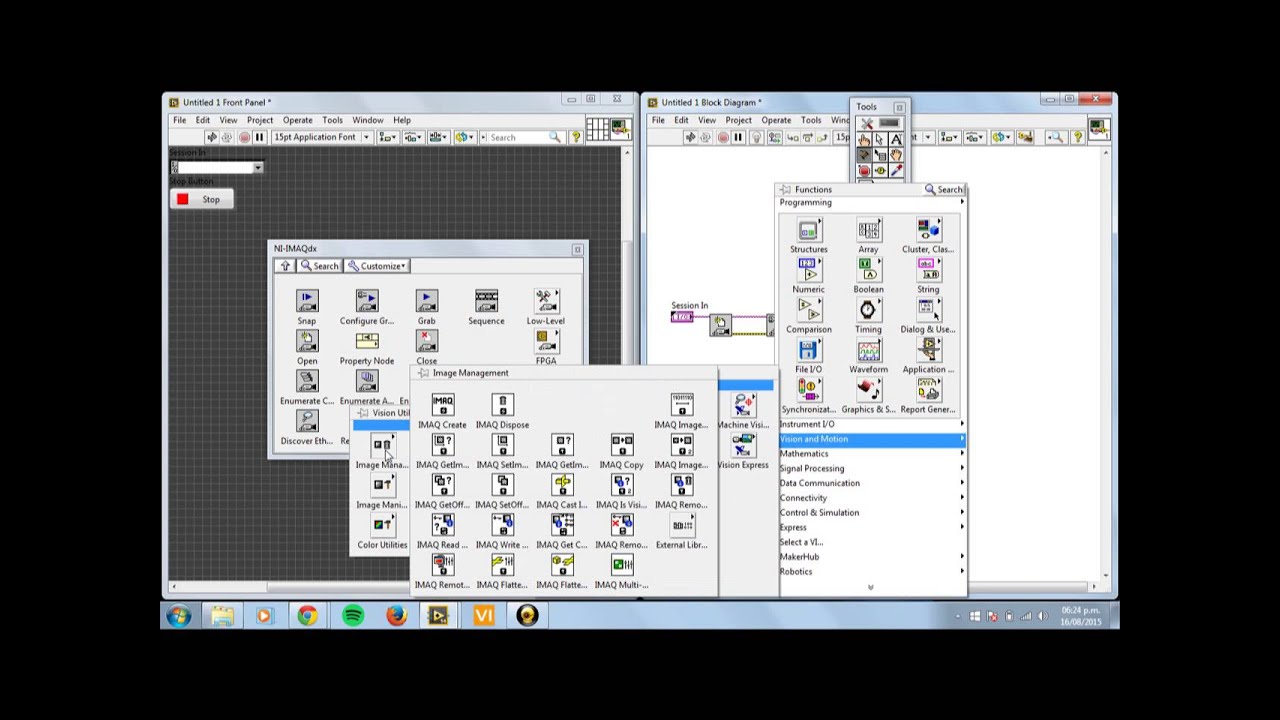Expand the Mathematics category

tap(871, 453)
